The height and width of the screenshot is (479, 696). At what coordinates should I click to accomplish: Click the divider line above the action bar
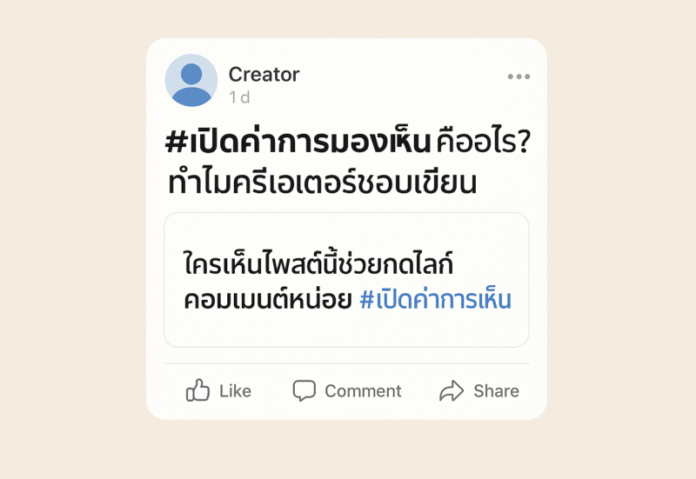point(346,364)
